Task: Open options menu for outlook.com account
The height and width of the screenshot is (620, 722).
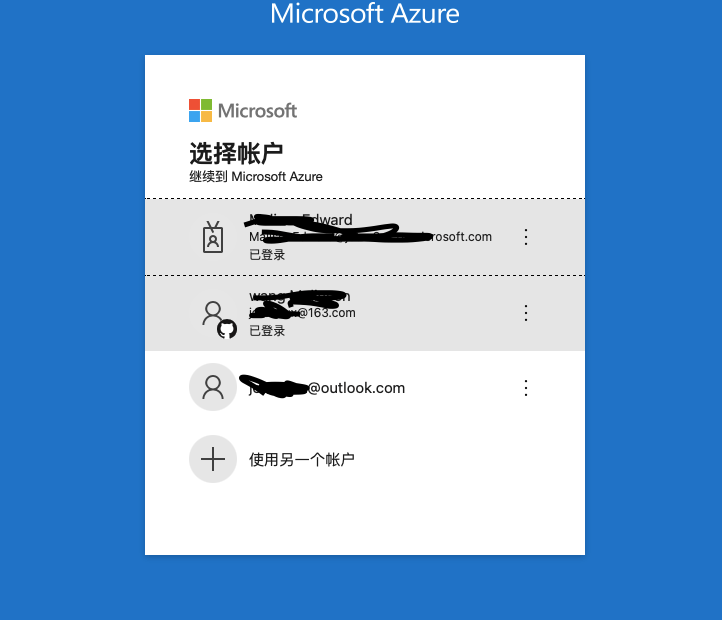Action: click(526, 388)
